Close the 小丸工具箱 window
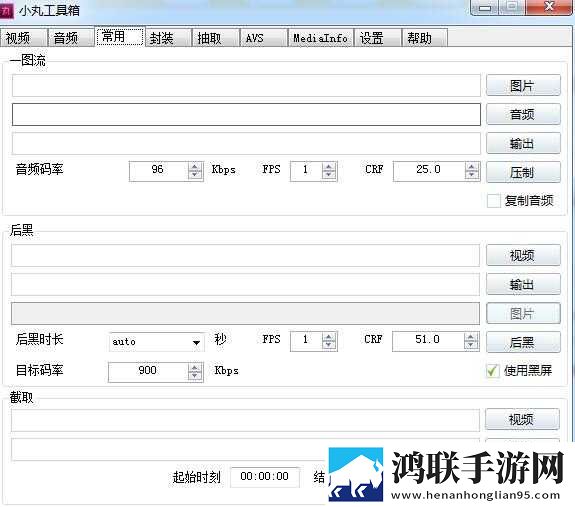Image resolution: width=575 pixels, height=507 pixels. coord(549,7)
